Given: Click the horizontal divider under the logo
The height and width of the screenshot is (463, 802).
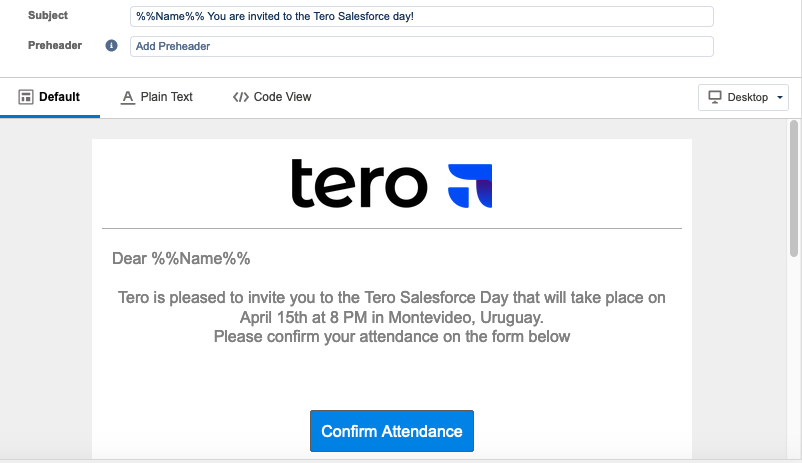Looking at the screenshot, I should [x=392, y=228].
